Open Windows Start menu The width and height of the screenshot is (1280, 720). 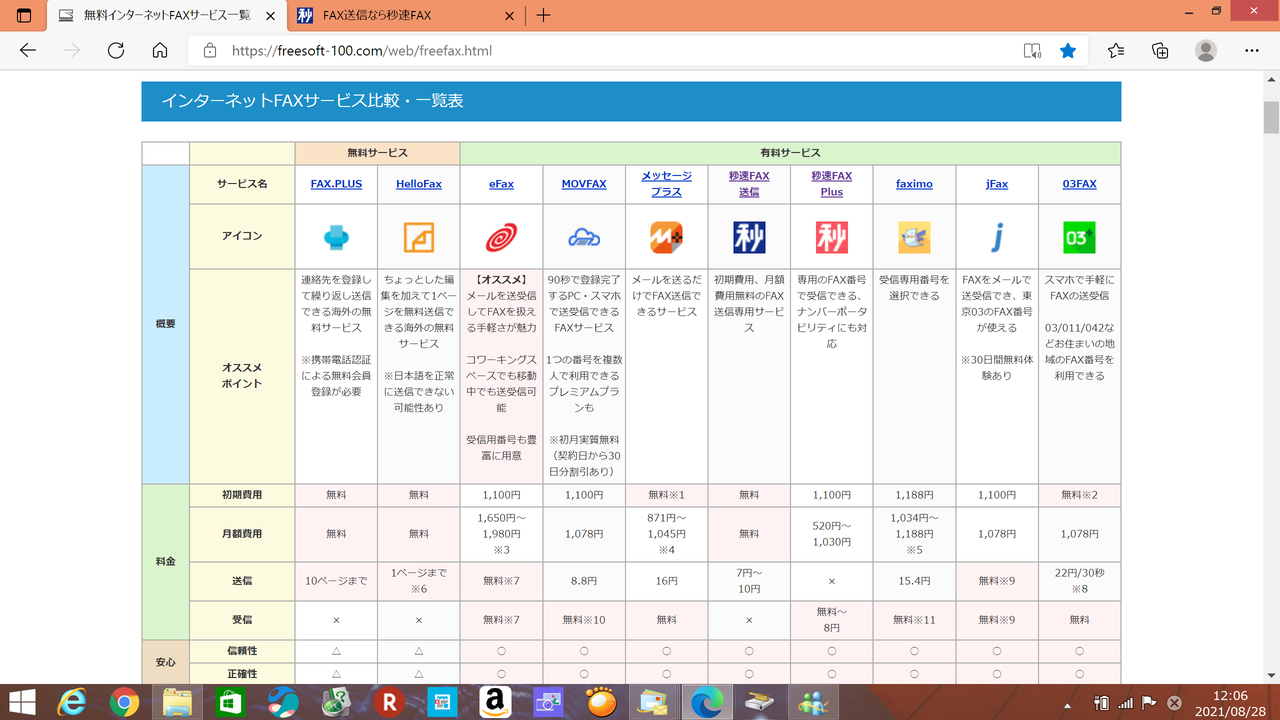[22, 702]
